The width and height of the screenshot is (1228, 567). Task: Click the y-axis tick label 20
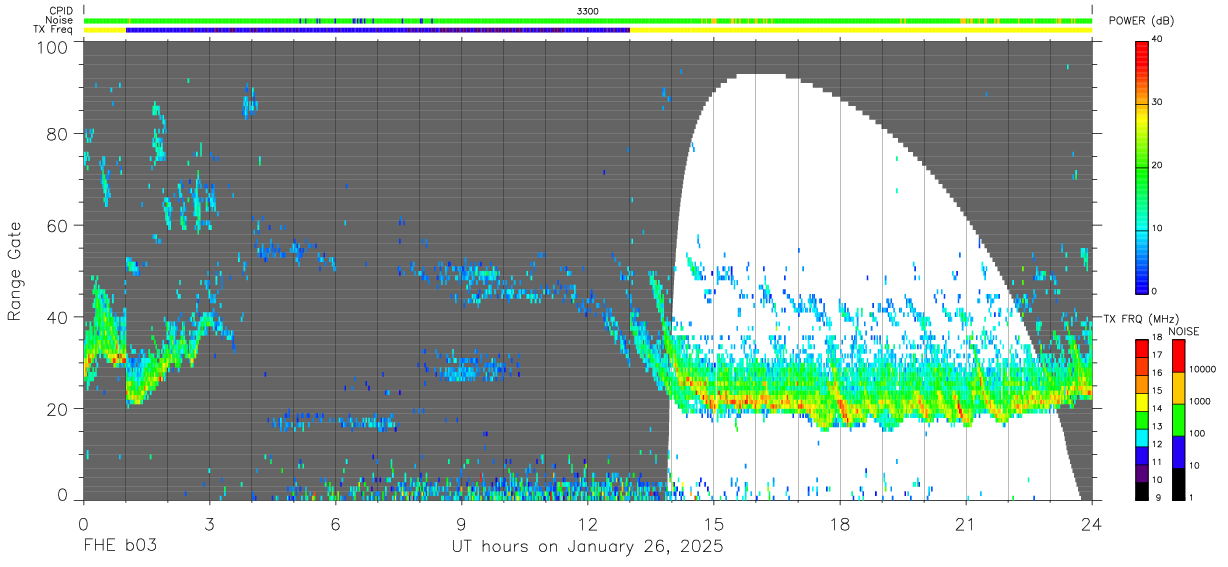[58, 409]
